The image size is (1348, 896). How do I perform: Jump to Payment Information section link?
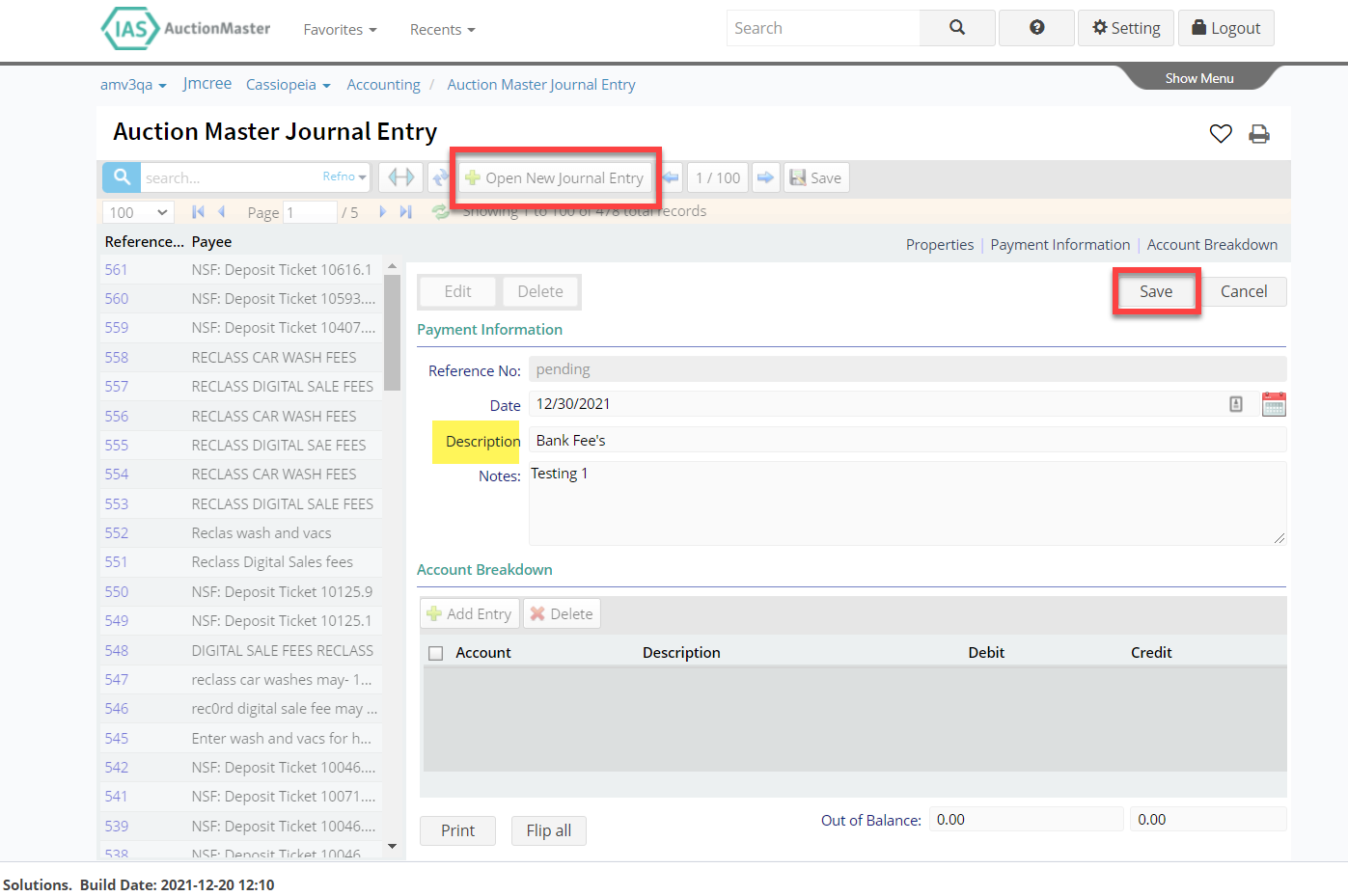click(1060, 245)
